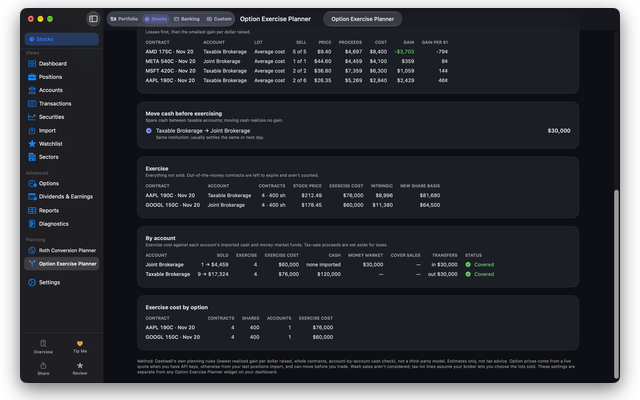Screen dimensions: 640x400
Task: Open Dividends & Earnings calendar icon
Action: click(32, 197)
